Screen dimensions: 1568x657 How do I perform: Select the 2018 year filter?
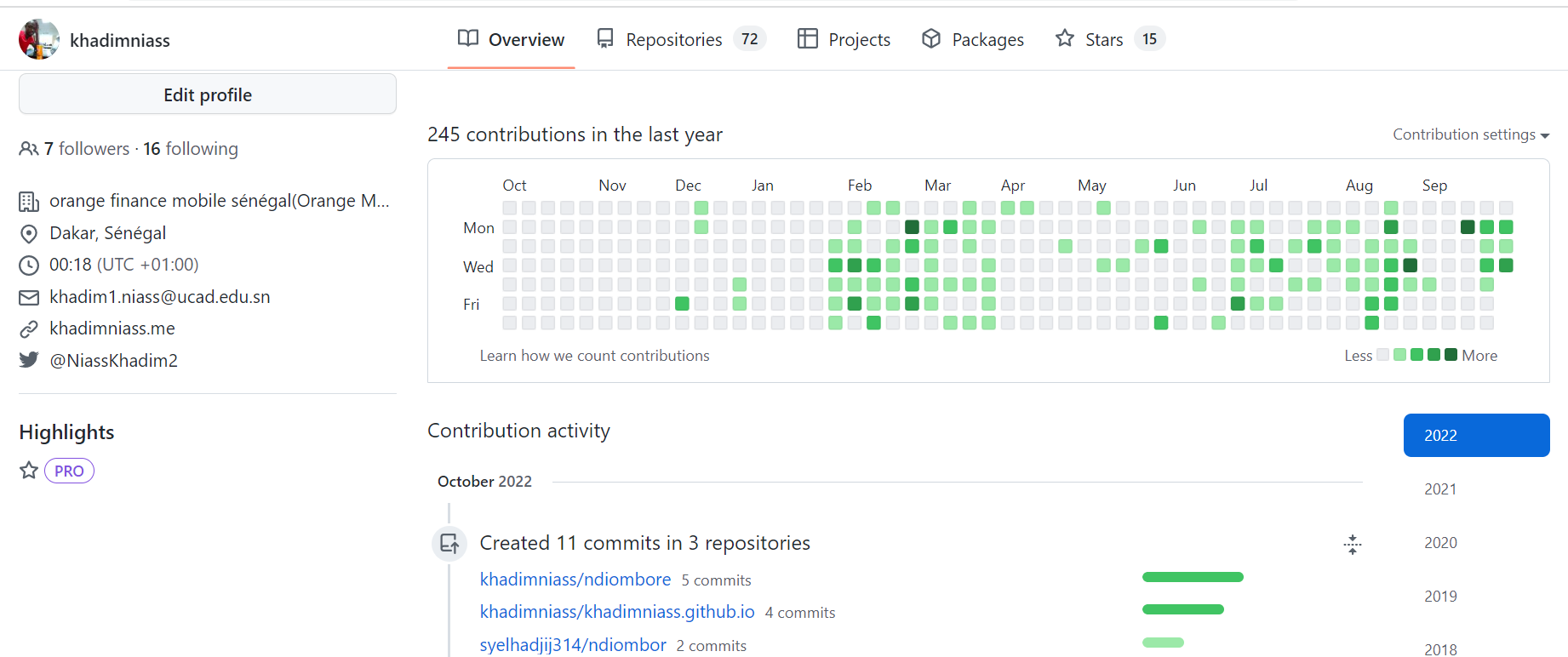pos(1440,649)
